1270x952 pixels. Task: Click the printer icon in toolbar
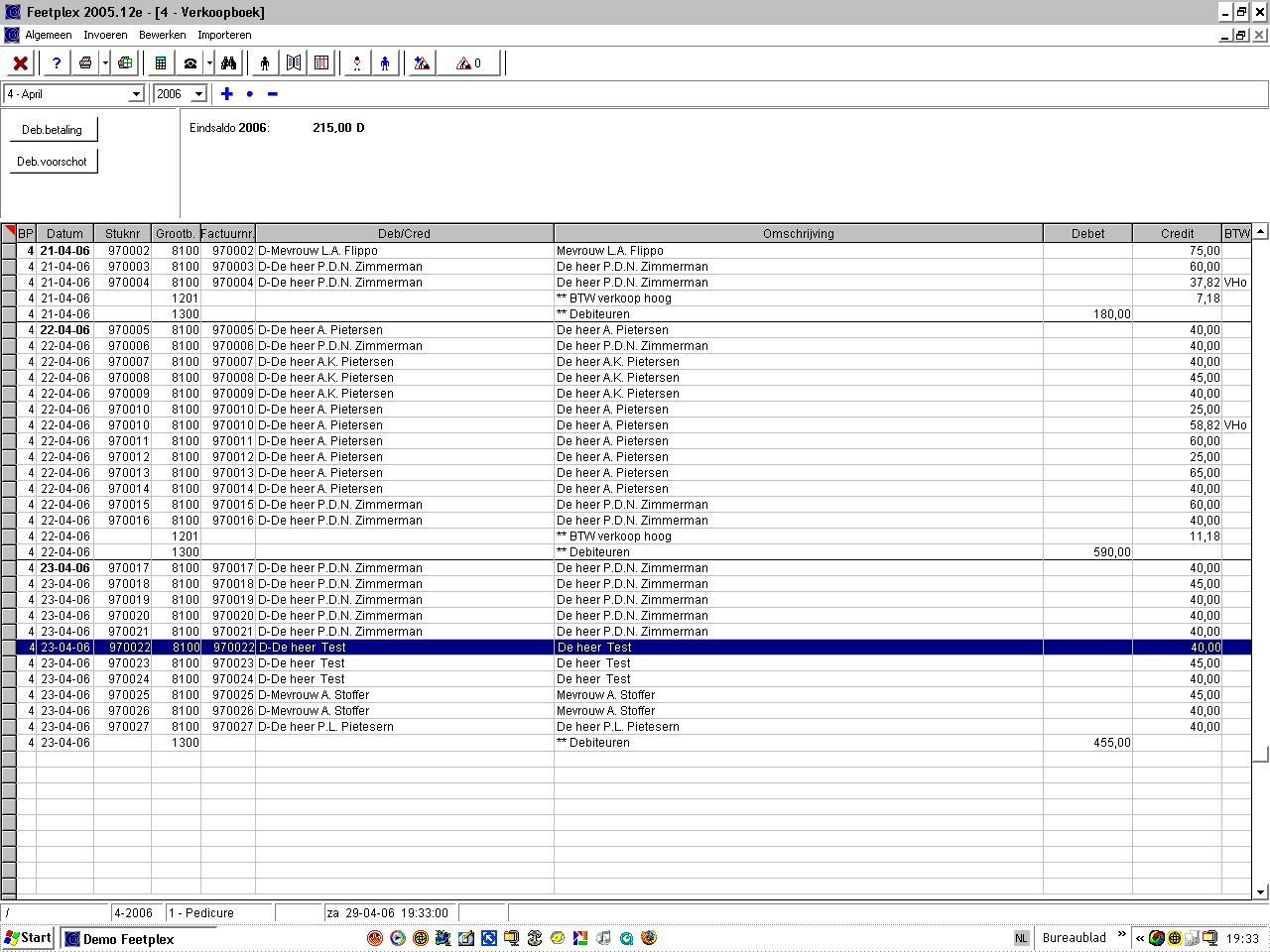click(85, 63)
